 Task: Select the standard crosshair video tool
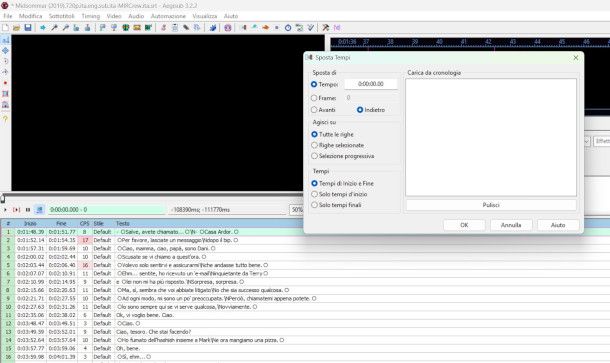click(x=5, y=40)
